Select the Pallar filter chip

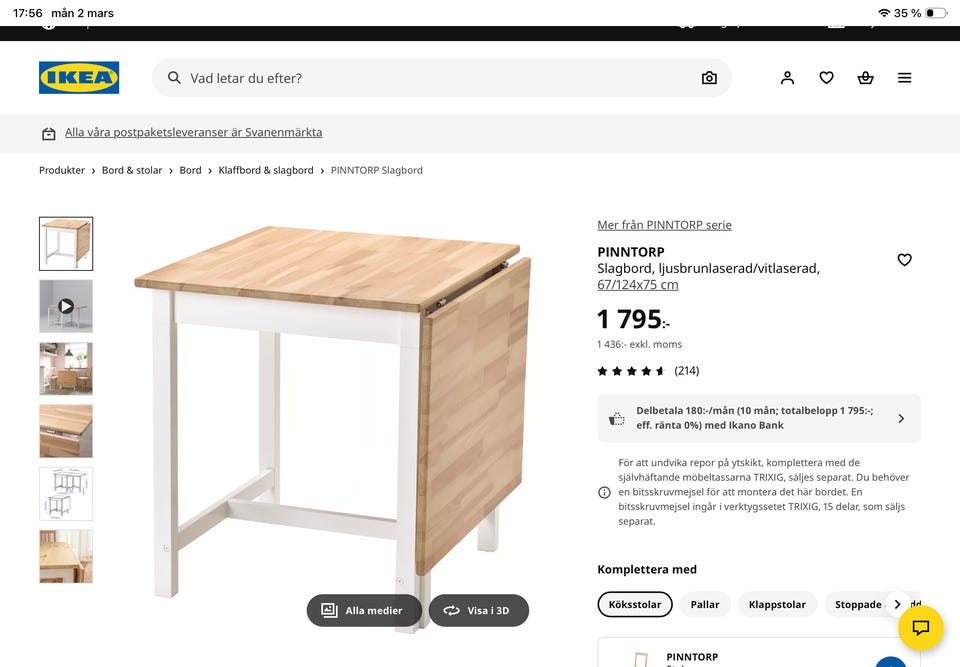pyautogui.click(x=703, y=604)
